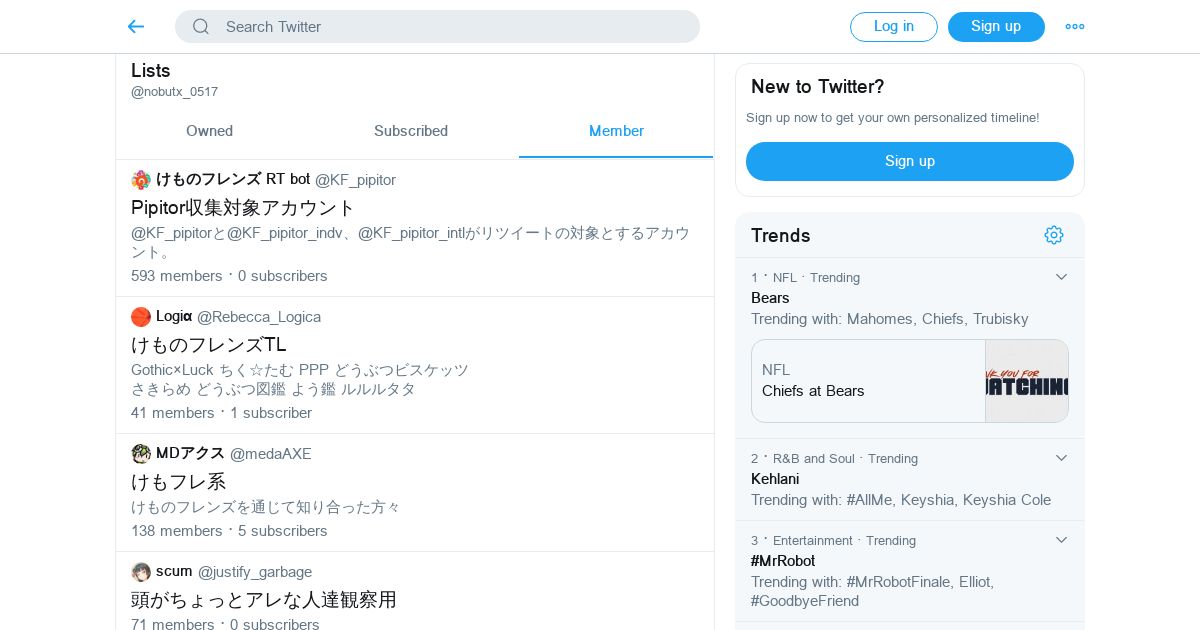Expand the Bears trend chevron
Screen dimensions: 1200x630
(1062, 277)
